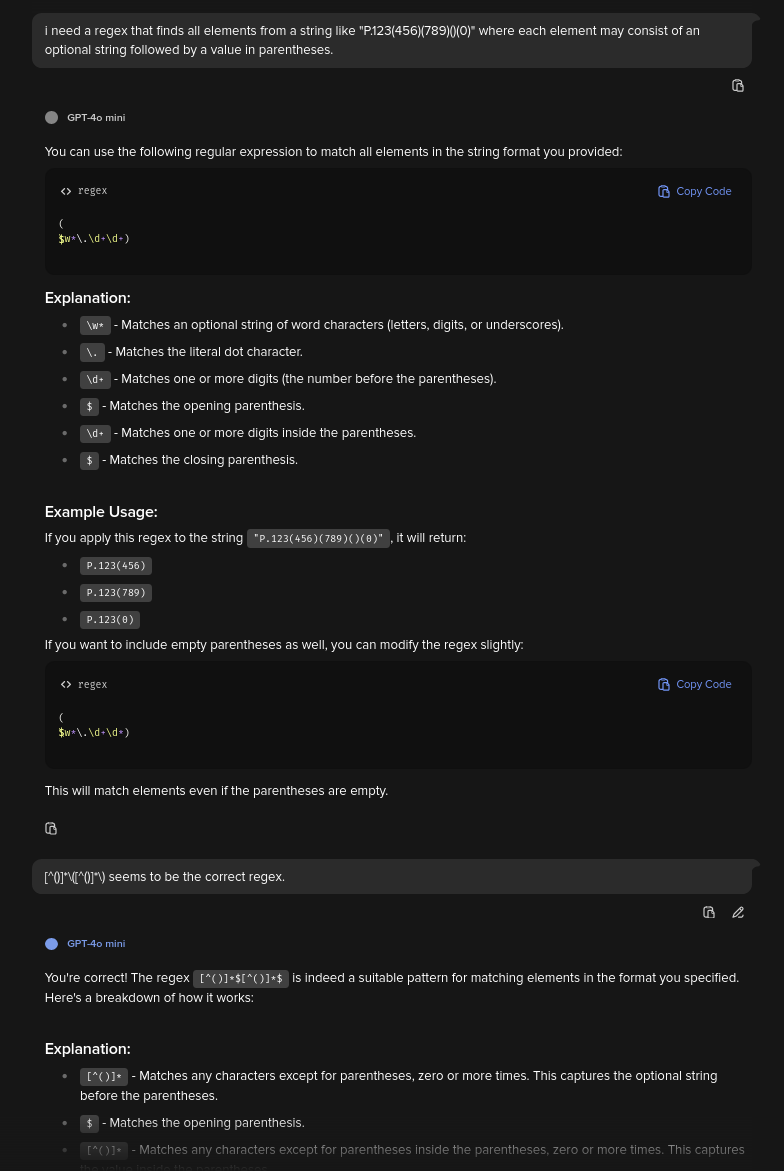Open the gray GPT-4o mini model label
Viewport: 784px width, 1172px height.
point(96,117)
